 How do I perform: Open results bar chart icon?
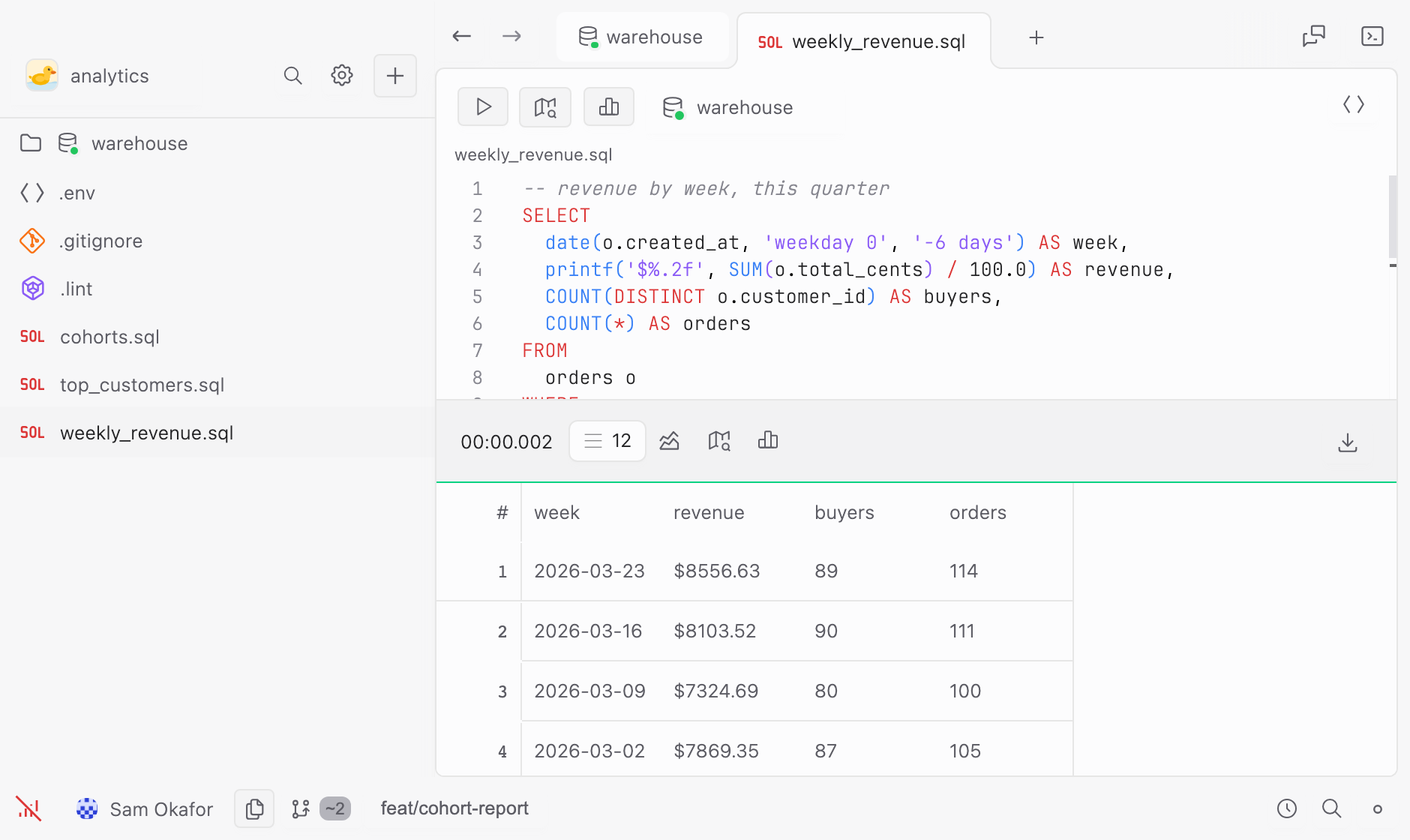[x=768, y=441]
